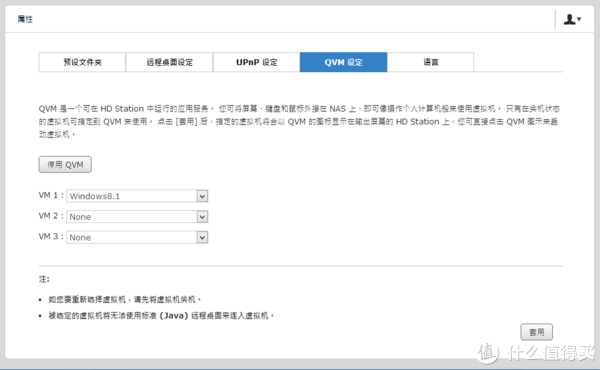
Task: Click the QVM description paragraph
Action: (299, 121)
